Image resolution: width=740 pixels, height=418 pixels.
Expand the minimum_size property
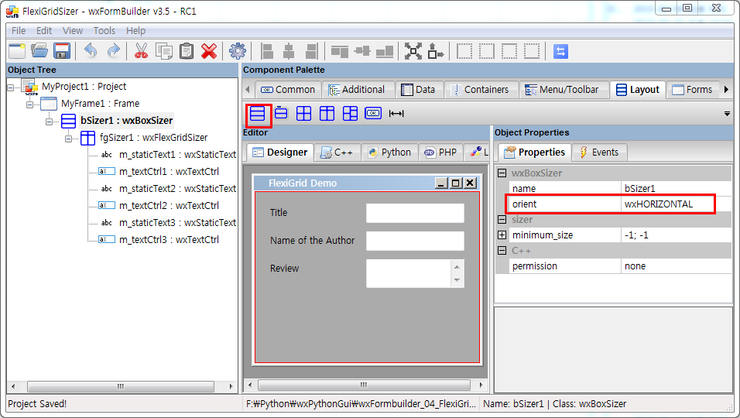(502, 235)
